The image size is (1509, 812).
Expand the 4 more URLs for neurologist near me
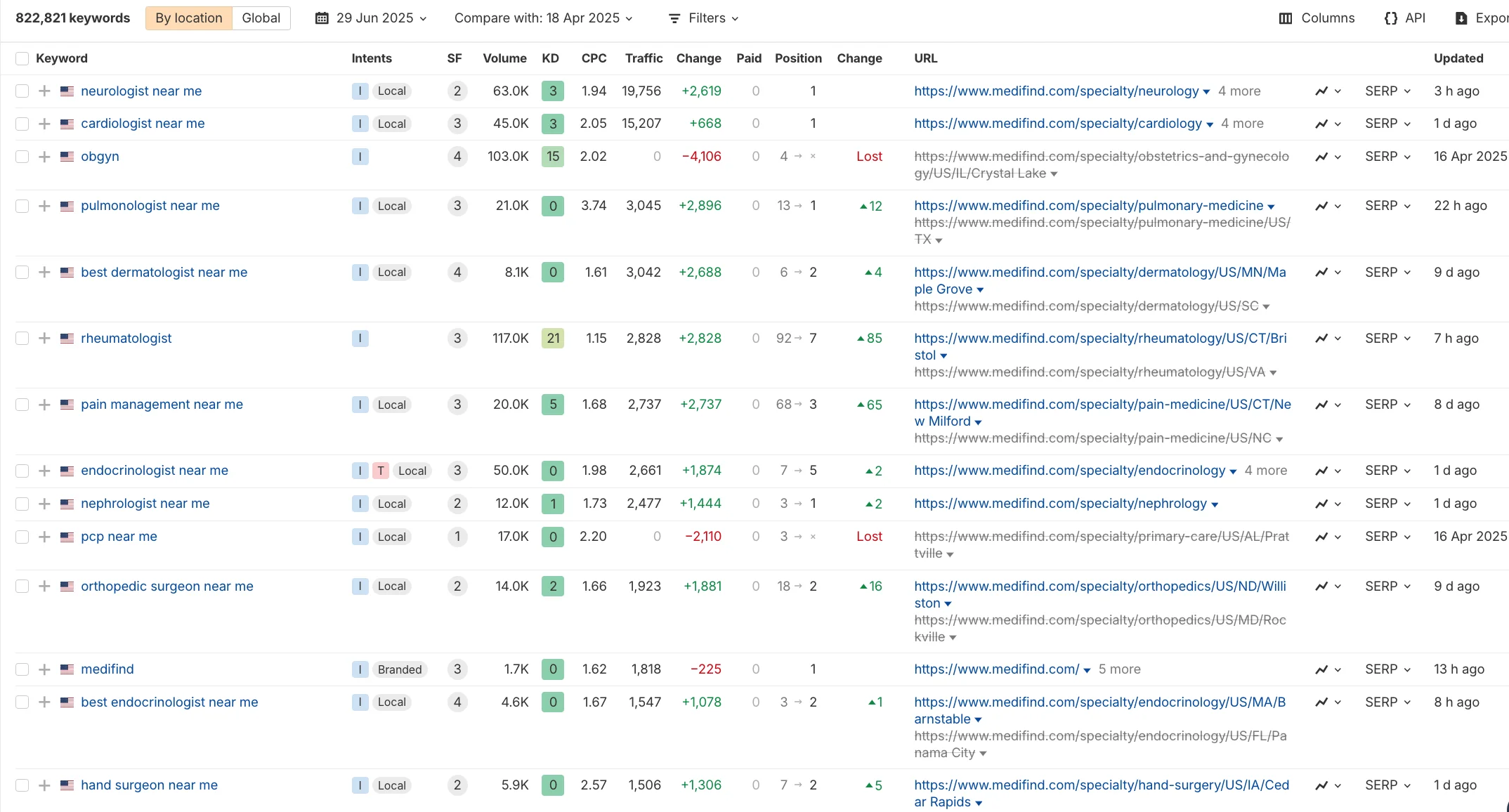pos(1239,91)
